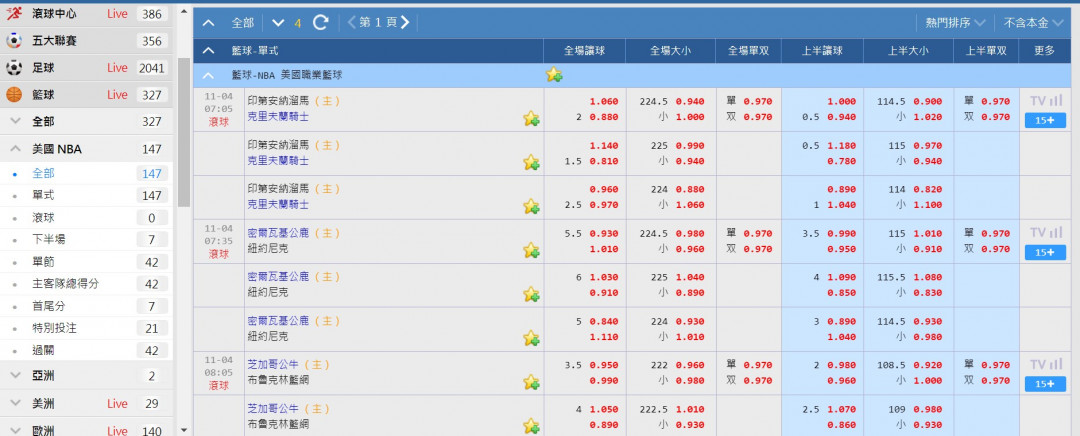Select the 五大聯賽 soccer ball icon
Viewport: 1080px width, 436px height.
pyautogui.click(x=14, y=41)
